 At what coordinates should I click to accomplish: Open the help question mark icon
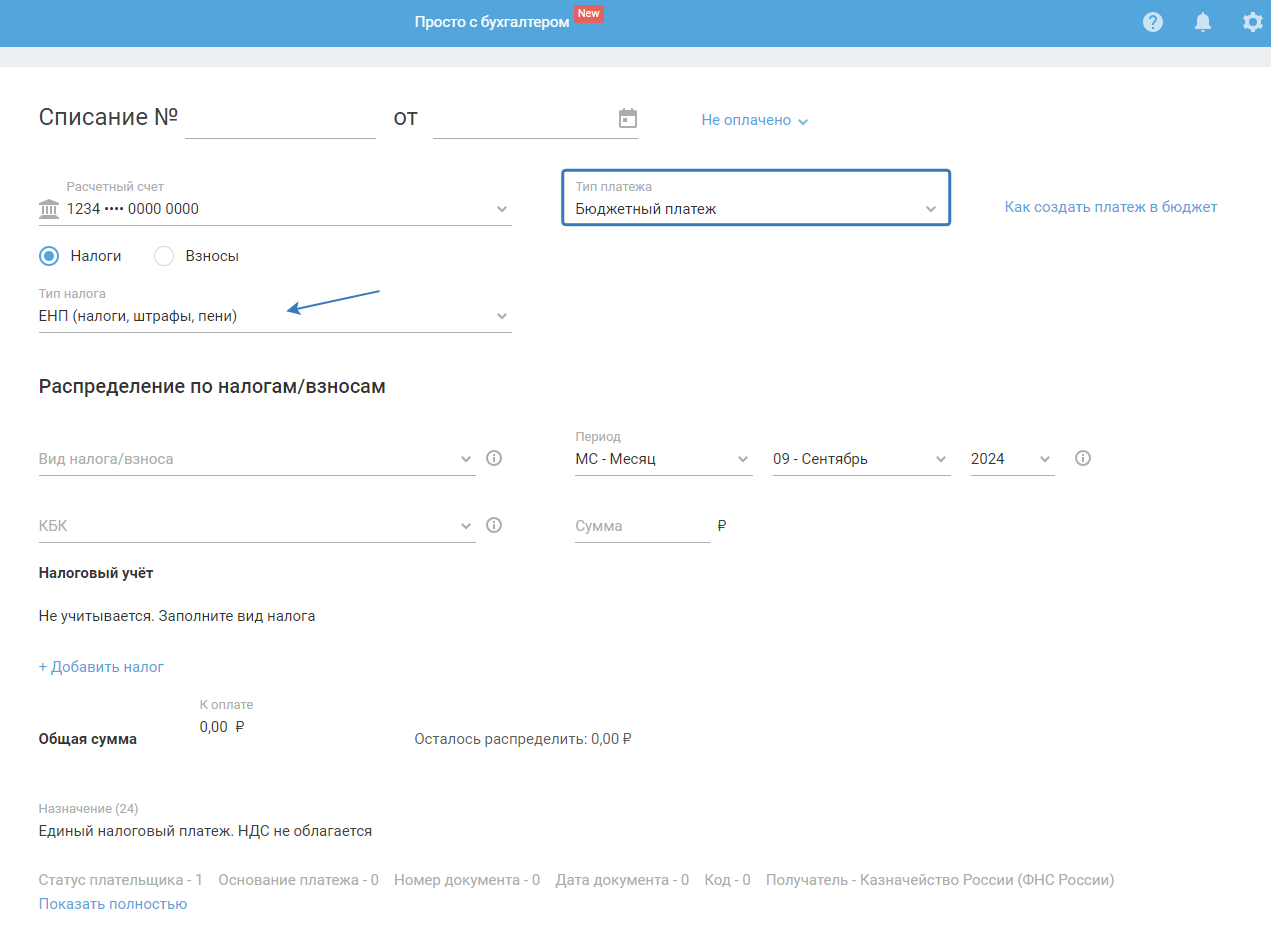(1153, 22)
